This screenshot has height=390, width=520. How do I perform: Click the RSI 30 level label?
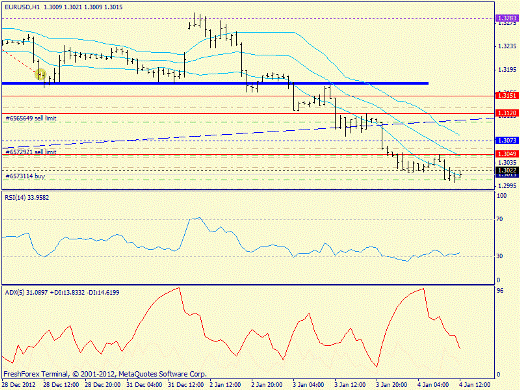click(x=500, y=256)
